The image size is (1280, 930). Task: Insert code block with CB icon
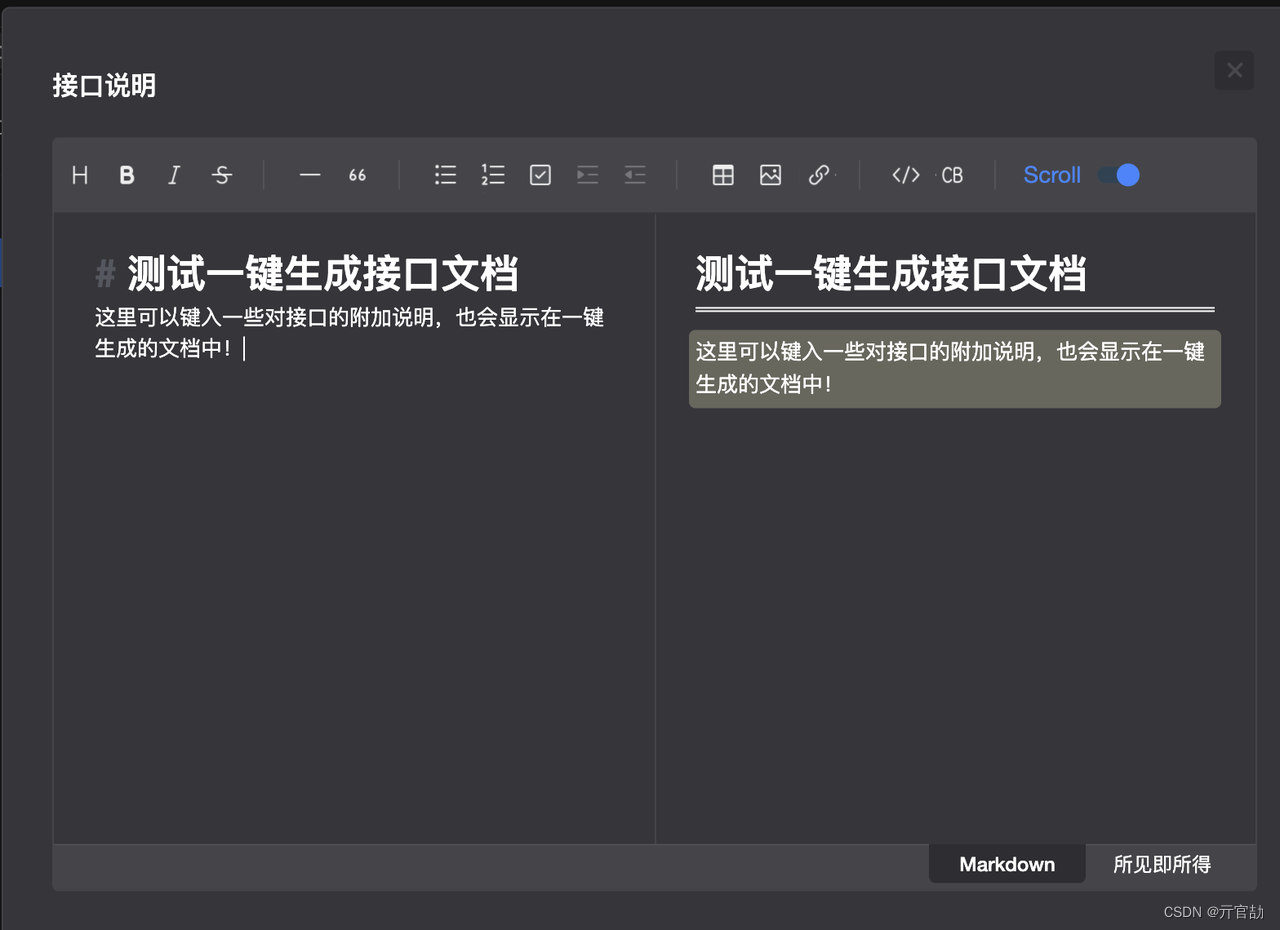[x=952, y=175]
